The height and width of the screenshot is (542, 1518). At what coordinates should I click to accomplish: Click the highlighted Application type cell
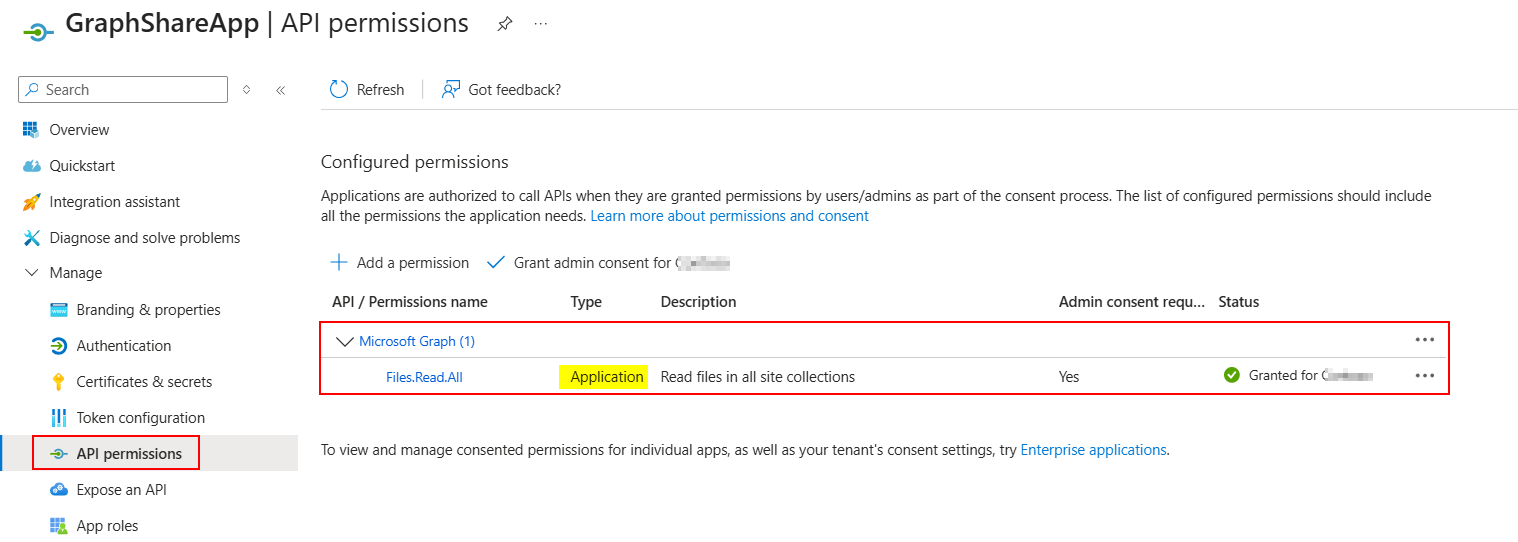point(603,377)
